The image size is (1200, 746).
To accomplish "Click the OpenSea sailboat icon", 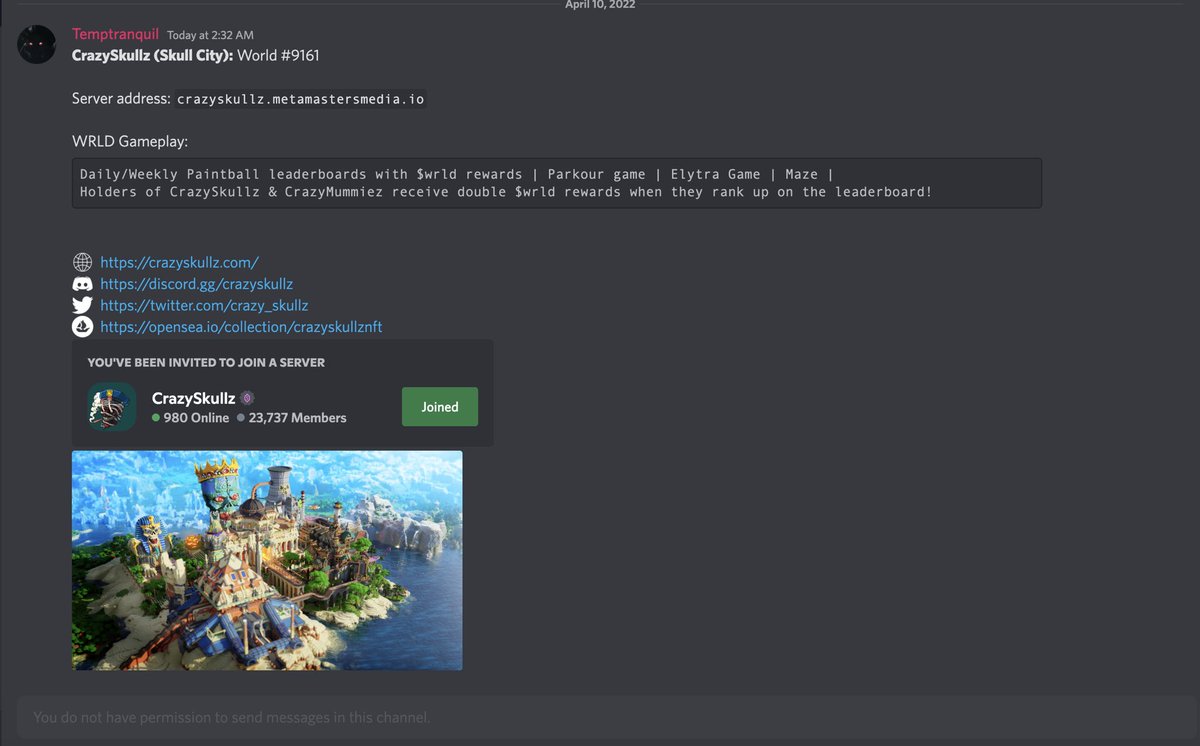I will point(83,327).
